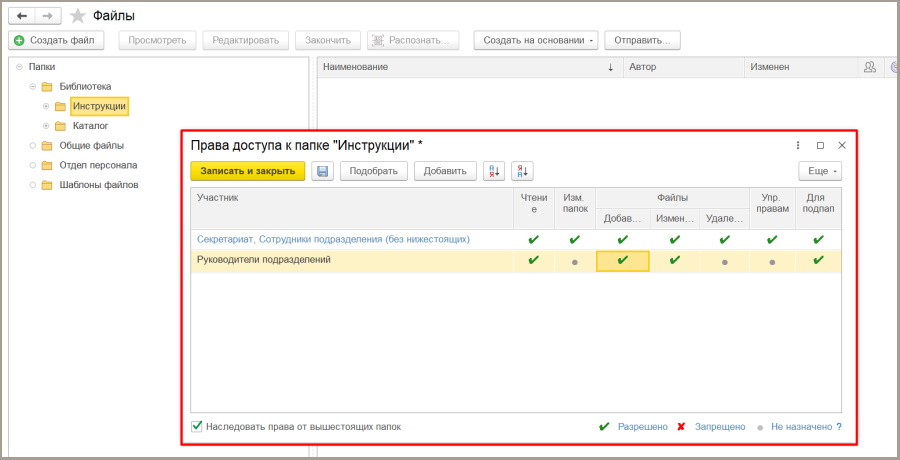Click the Подобрать button
Screen dimensions: 900x460
point(374,171)
